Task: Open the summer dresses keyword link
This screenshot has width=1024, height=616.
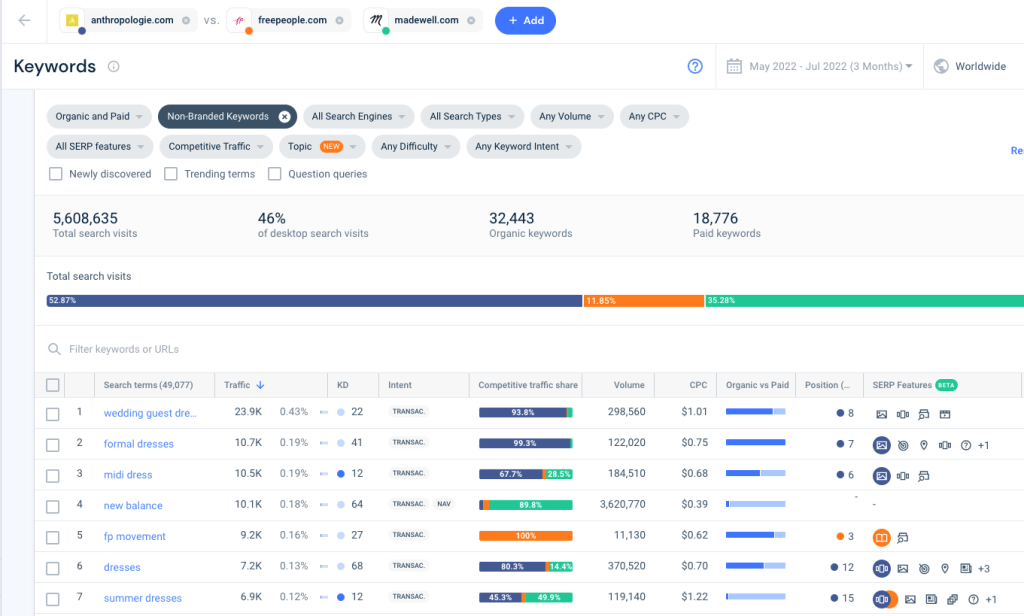Action: pyautogui.click(x=142, y=598)
